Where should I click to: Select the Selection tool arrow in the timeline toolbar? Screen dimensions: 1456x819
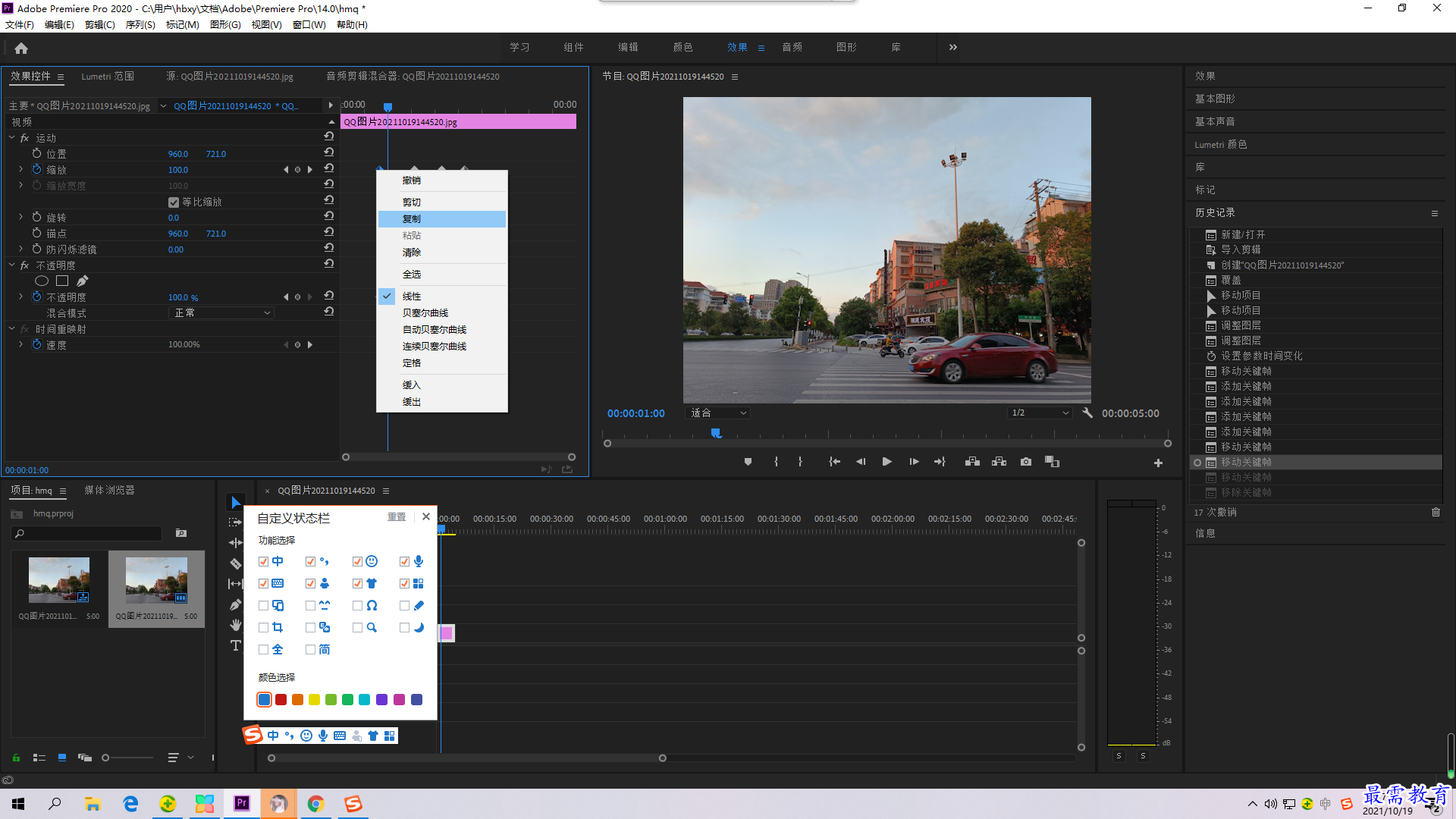[236, 503]
